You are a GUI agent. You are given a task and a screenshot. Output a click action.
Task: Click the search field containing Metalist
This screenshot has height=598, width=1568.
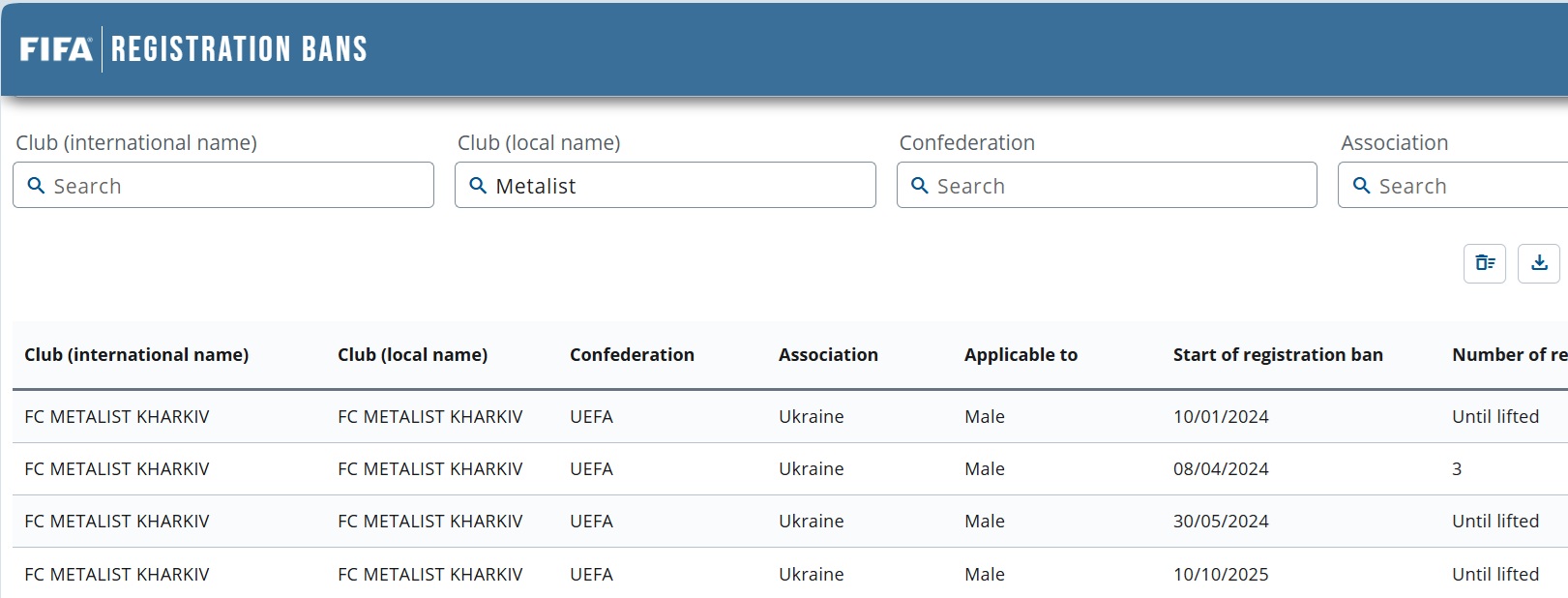[x=677, y=186]
